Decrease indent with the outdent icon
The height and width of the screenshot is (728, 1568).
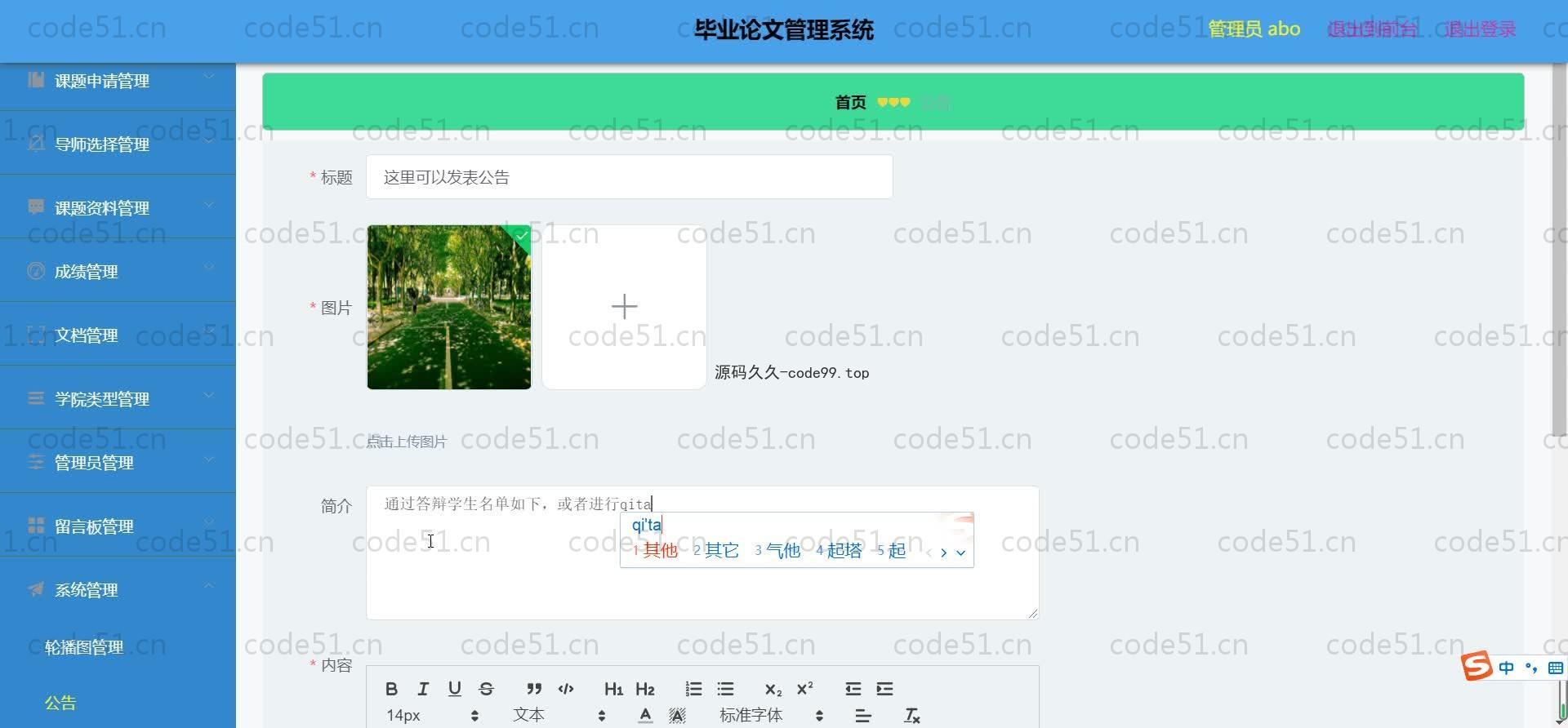(853, 689)
